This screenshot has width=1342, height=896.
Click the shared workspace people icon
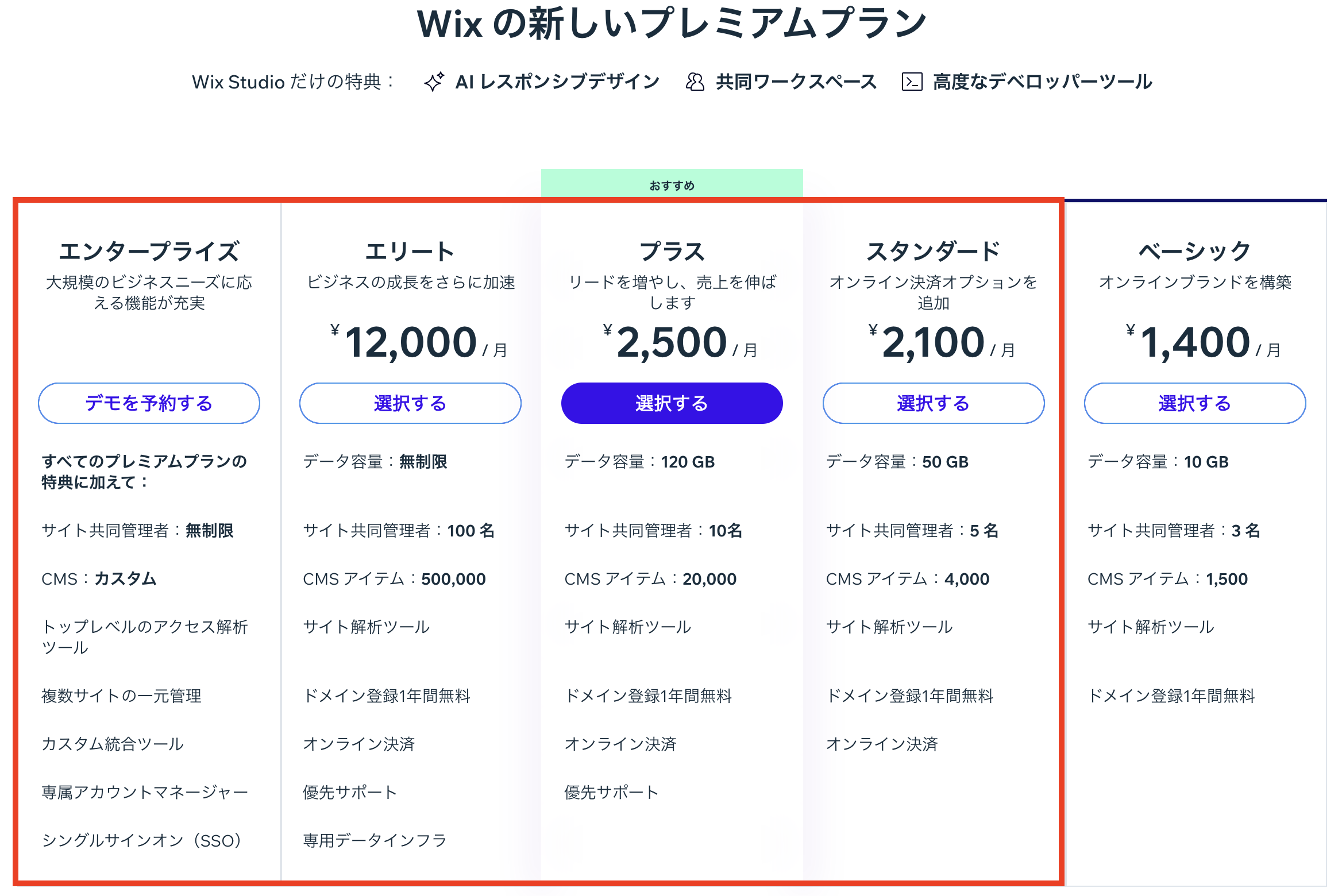click(695, 82)
